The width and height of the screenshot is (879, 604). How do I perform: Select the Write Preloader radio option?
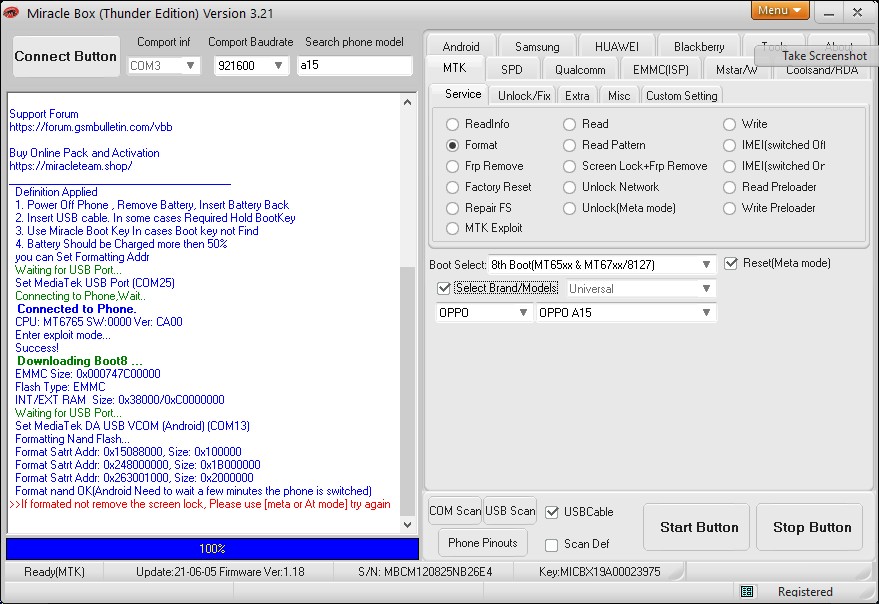point(769,208)
